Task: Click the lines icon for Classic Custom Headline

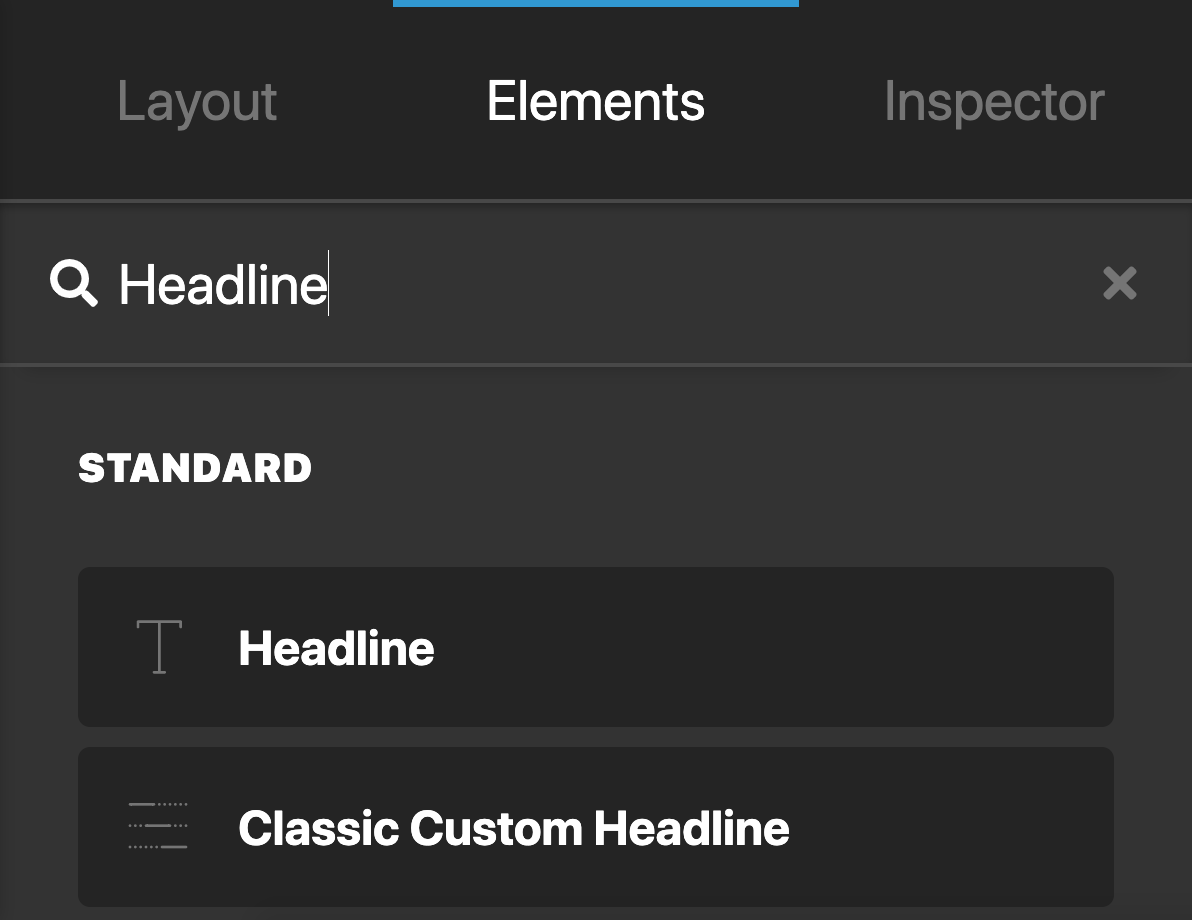Action: (158, 827)
